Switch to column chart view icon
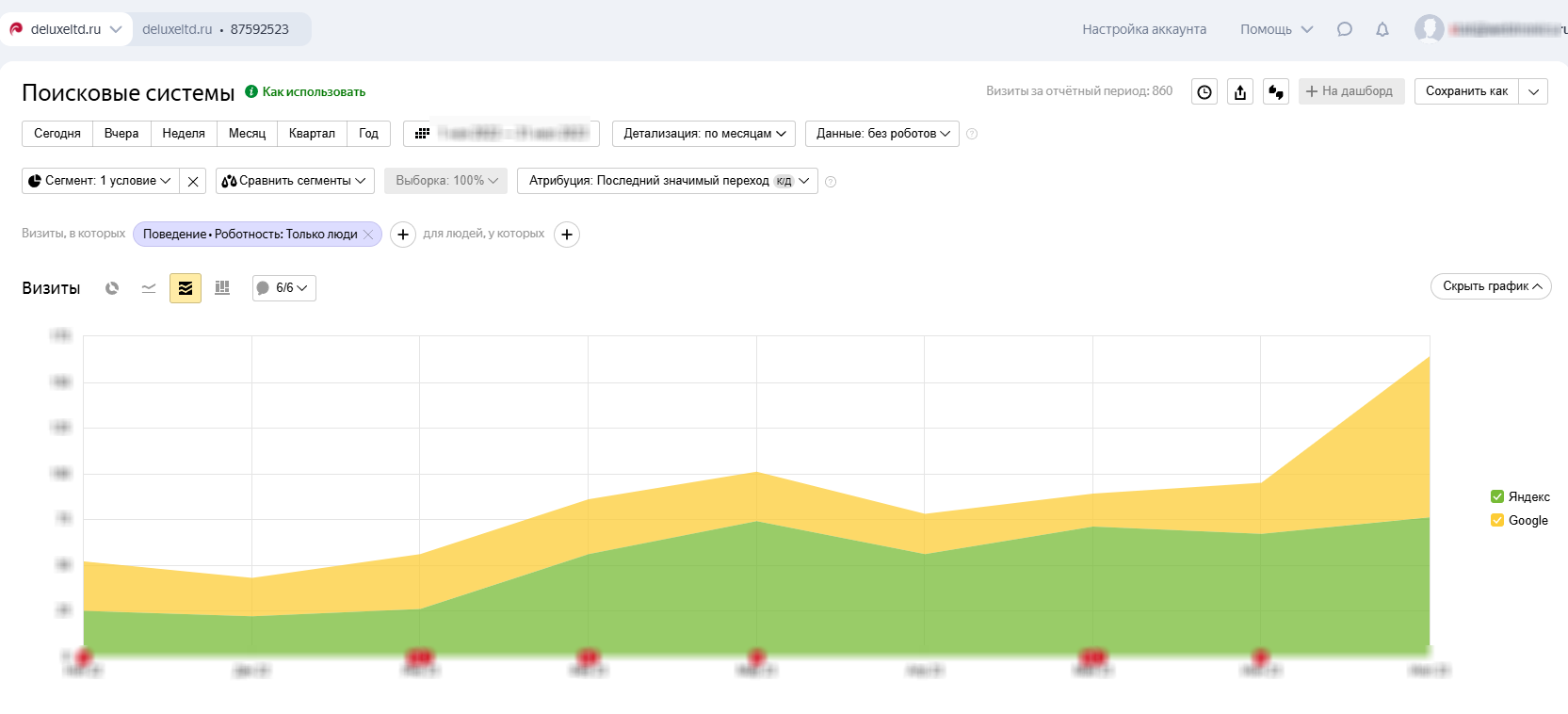This screenshot has height=714, width=1568. click(222, 288)
